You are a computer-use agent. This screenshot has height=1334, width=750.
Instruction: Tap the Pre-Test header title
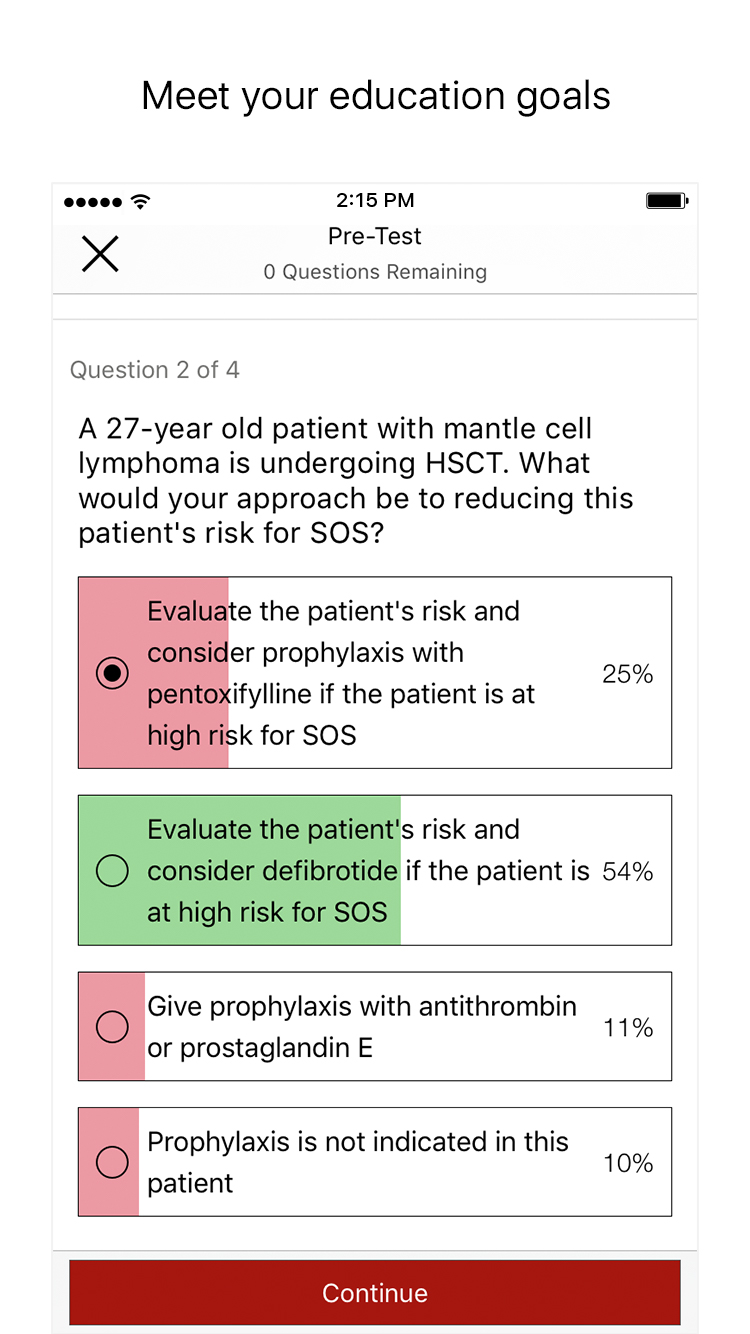(x=375, y=236)
